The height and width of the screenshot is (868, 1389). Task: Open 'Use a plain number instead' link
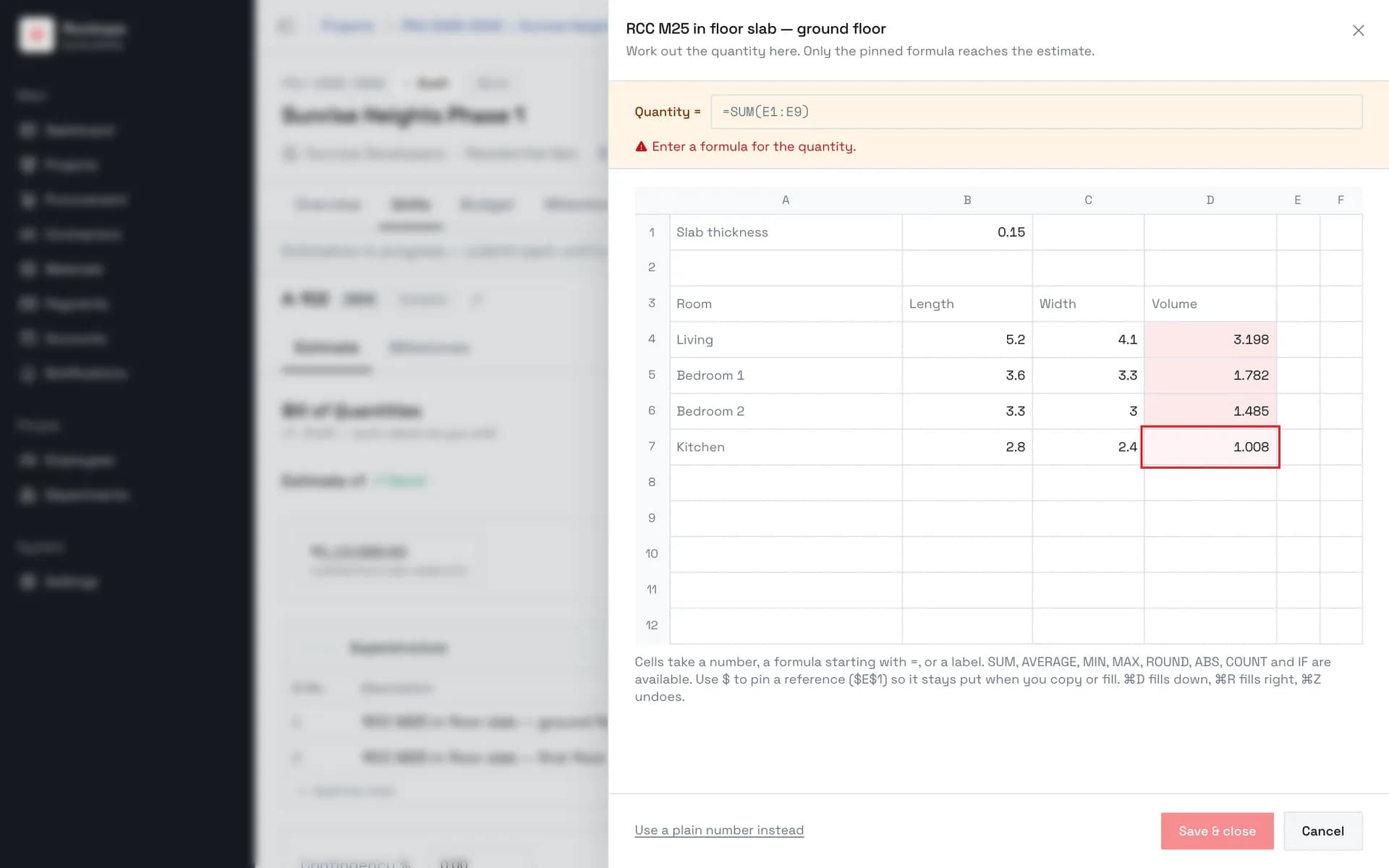[719, 830]
